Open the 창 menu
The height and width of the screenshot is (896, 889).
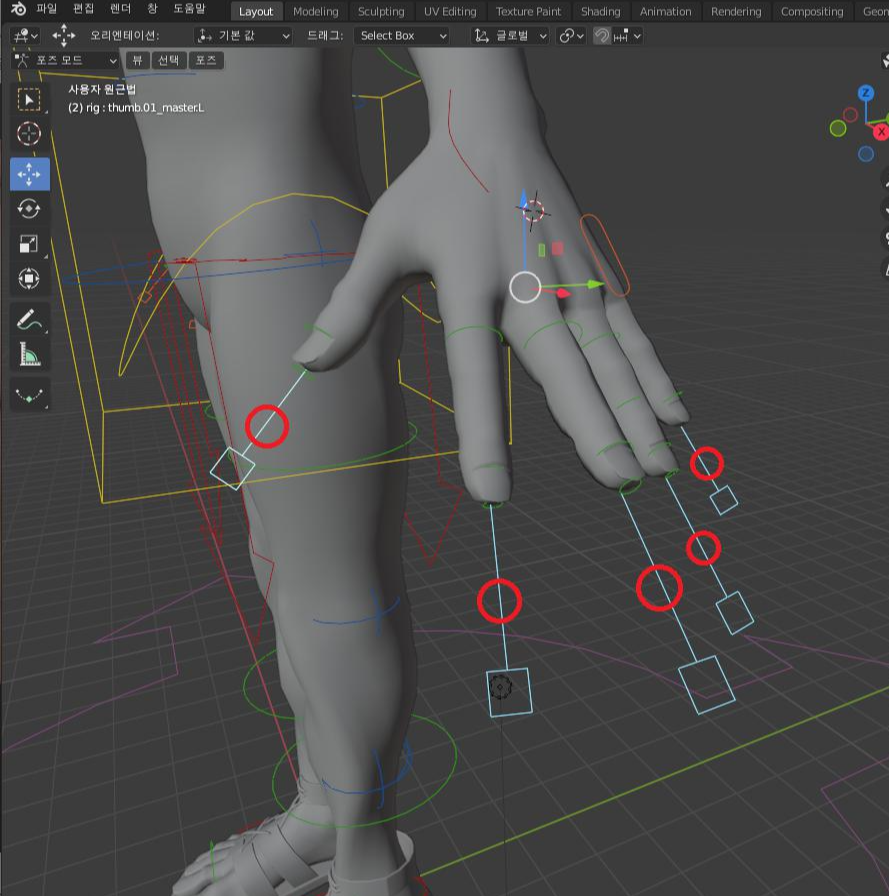pyautogui.click(x=152, y=9)
